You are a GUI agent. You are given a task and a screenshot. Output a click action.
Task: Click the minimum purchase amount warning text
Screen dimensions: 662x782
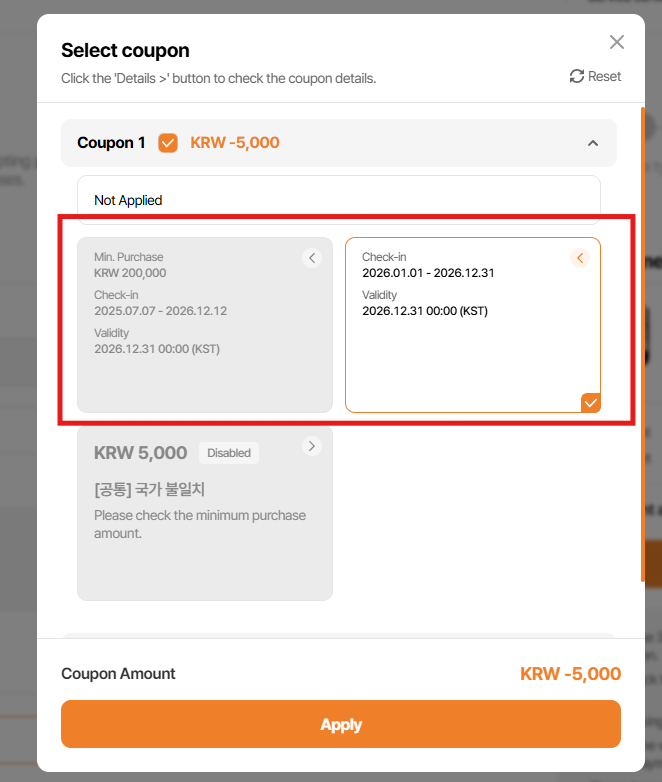(200, 524)
